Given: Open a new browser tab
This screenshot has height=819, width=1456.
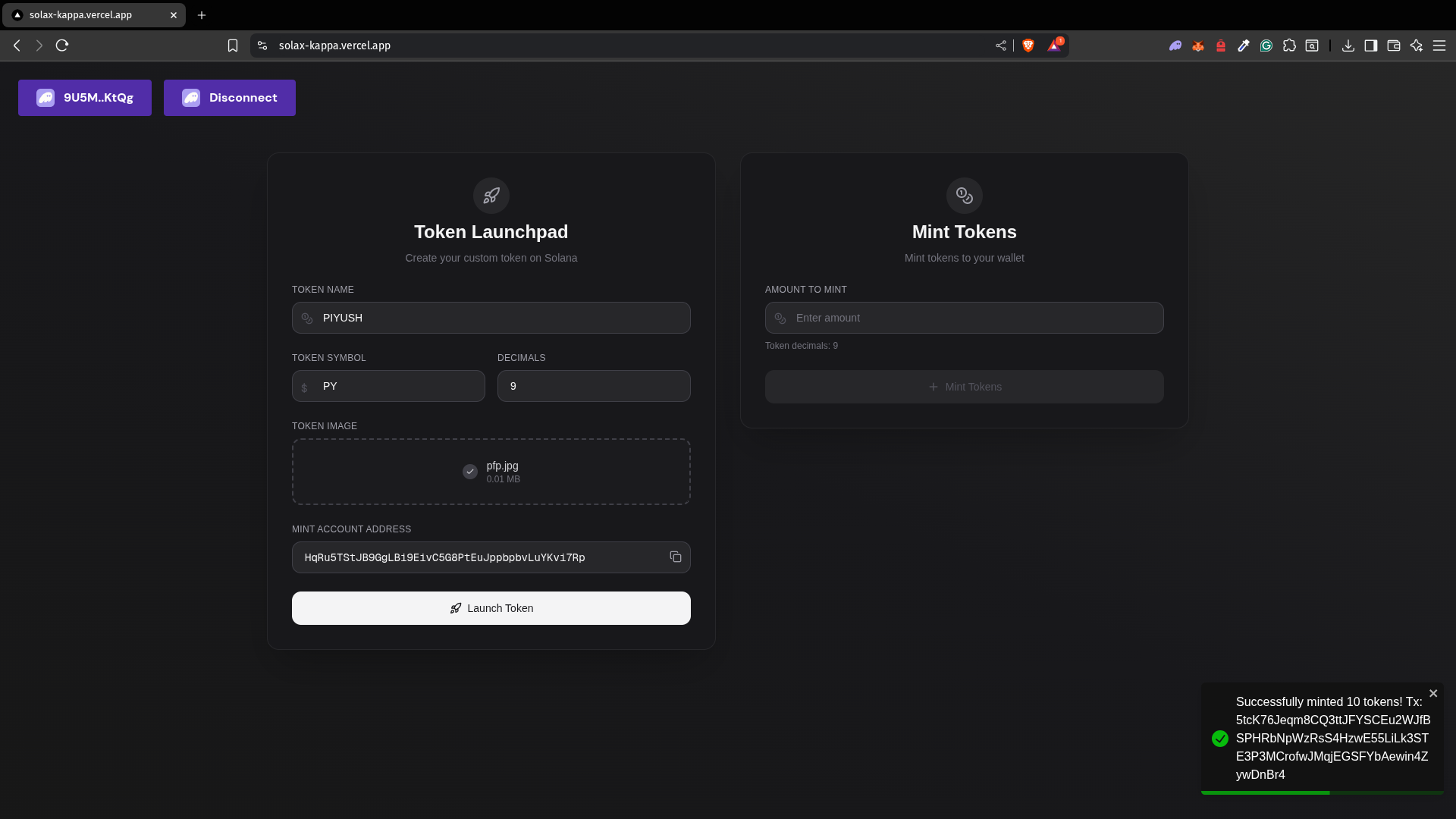Looking at the screenshot, I should pos(202,15).
